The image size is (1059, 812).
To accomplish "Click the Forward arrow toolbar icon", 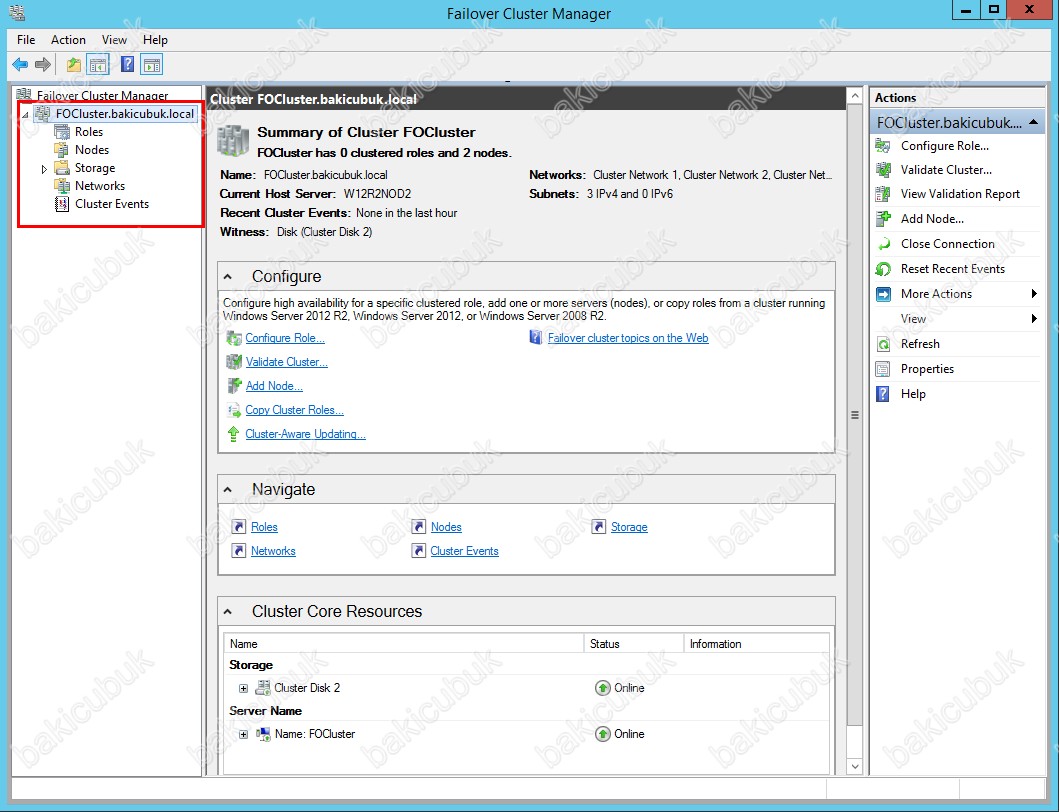I will [43, 65].
